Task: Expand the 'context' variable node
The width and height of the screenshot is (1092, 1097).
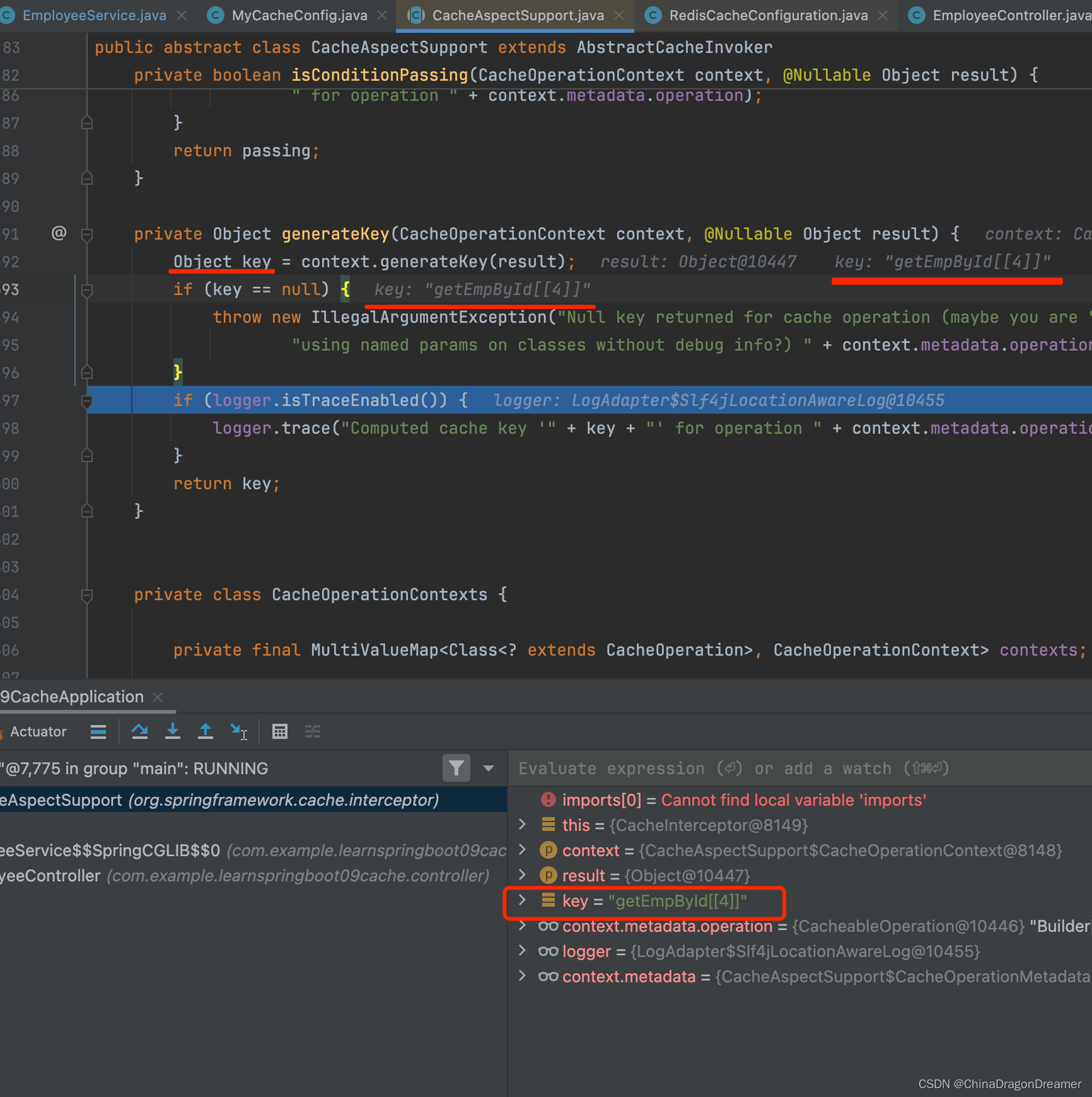Action: (x=522, y=850)
